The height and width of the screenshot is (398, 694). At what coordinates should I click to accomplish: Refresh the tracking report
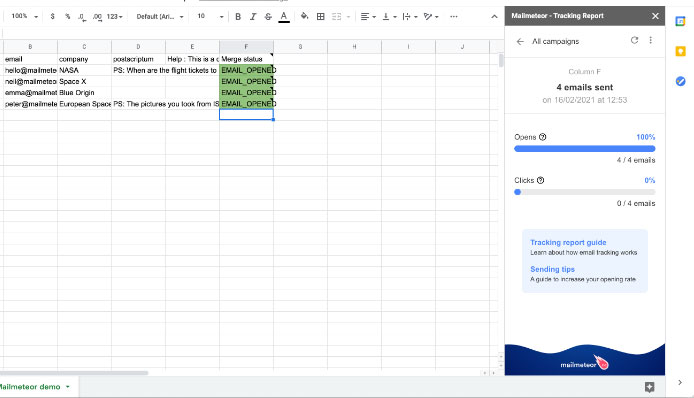tap(634, 40)
